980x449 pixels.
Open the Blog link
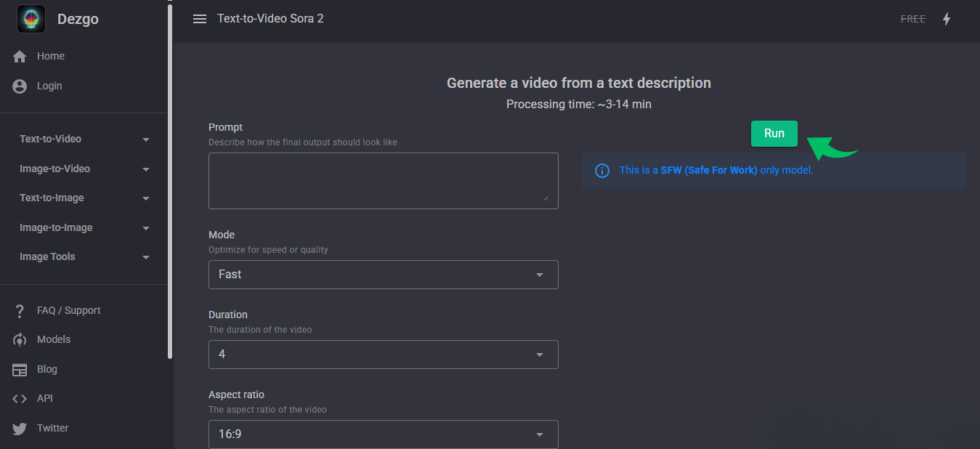tap(47, 370)
